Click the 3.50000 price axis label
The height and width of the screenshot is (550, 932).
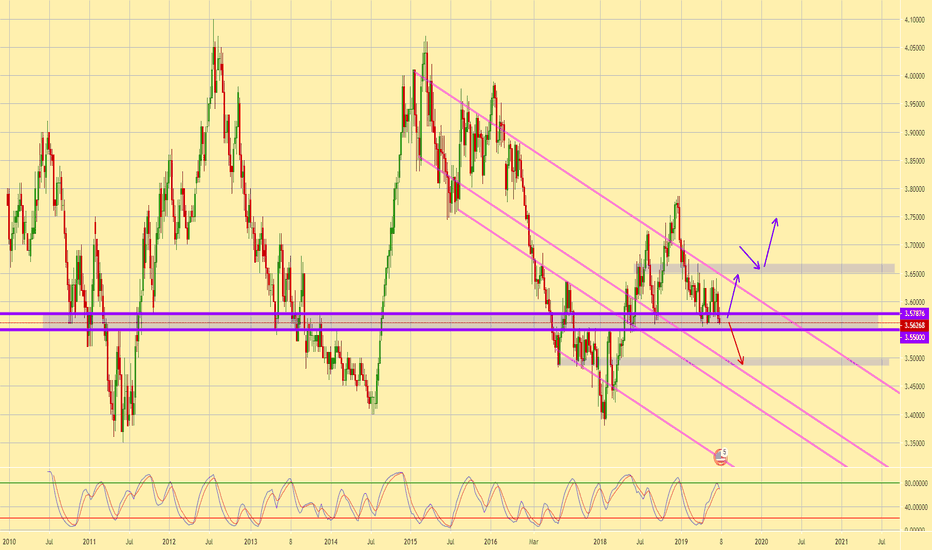tap(914, 359)
